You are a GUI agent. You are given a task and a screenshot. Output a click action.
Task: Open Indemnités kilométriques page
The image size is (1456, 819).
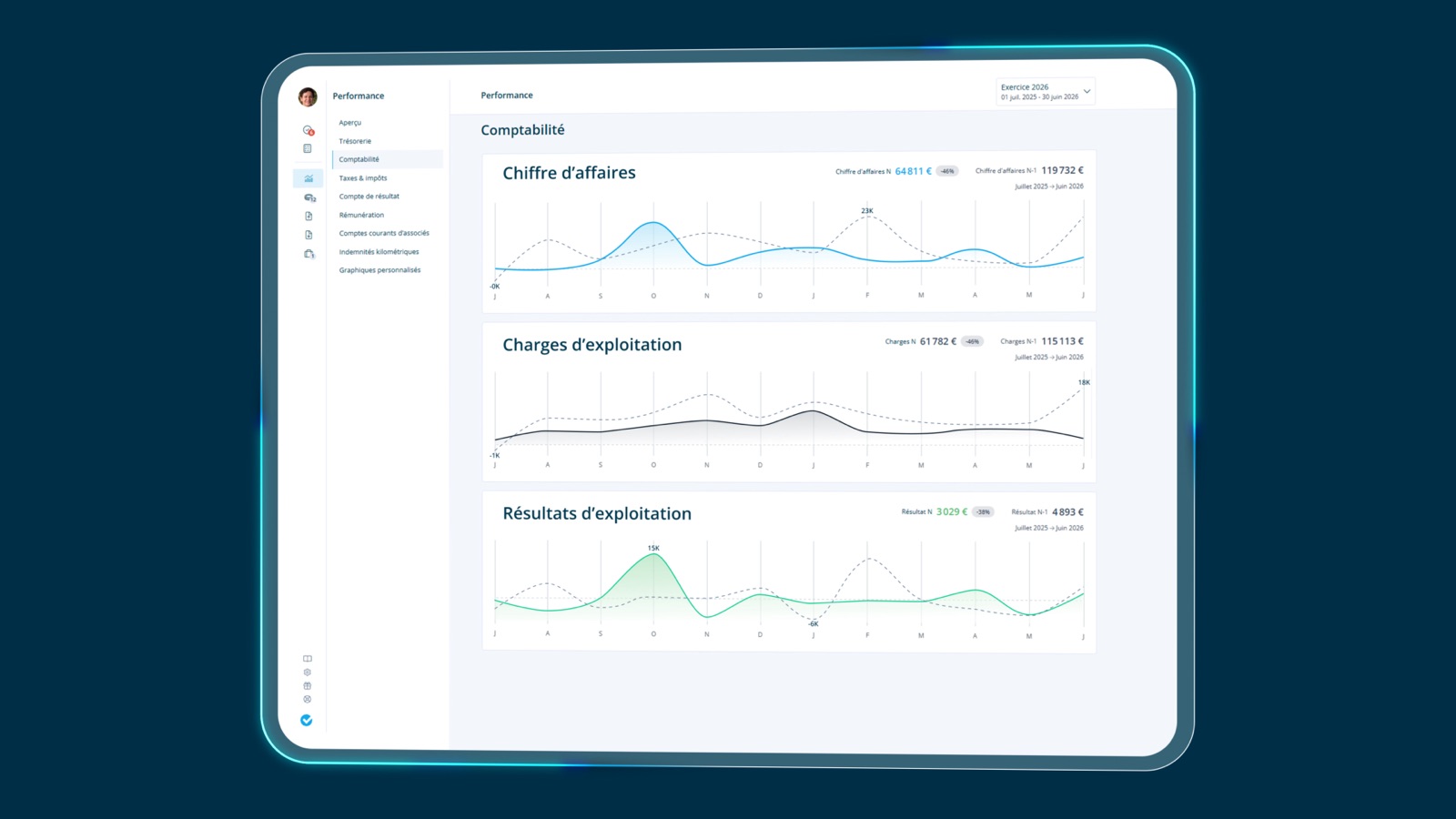tap(379, 252)
